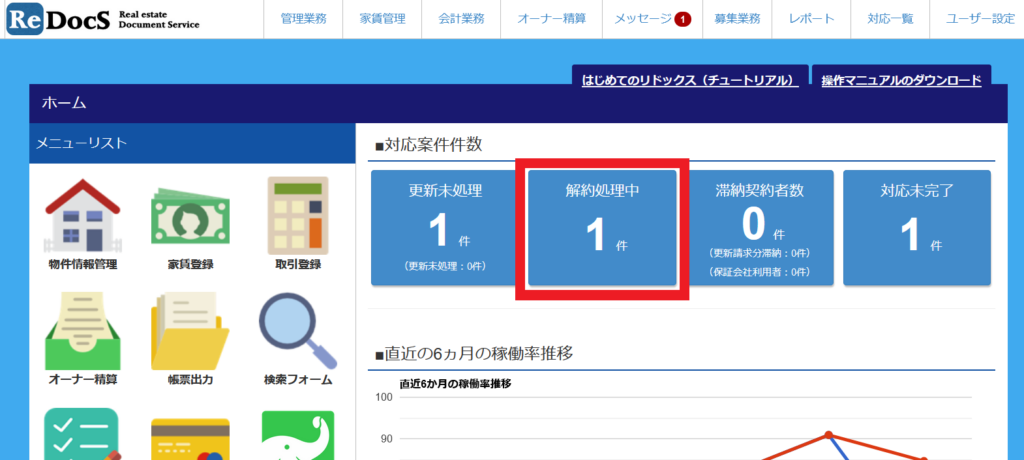The image size is (1024, 460).
Task: Click the 滞納契約者数 count tile
Action: click(759, 227)
